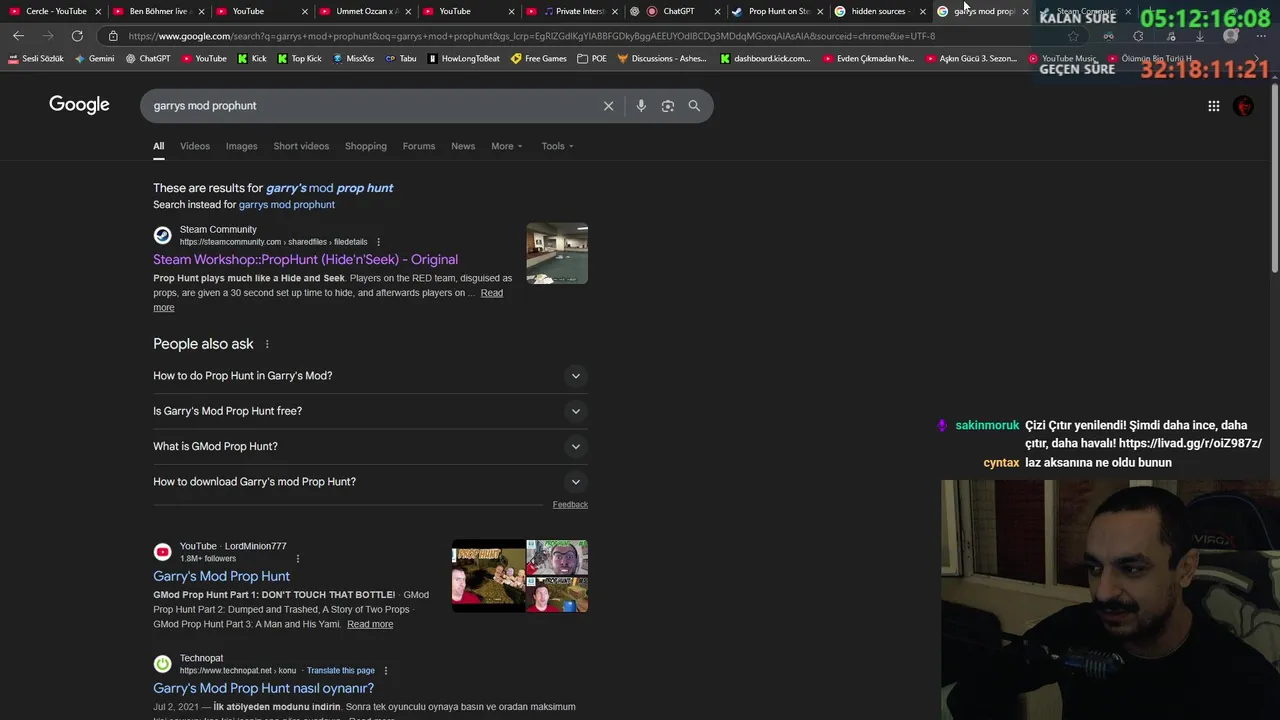Open the media control music note icon
1280x720 pixels.
pyautogui.click(x=1170, y=36)
